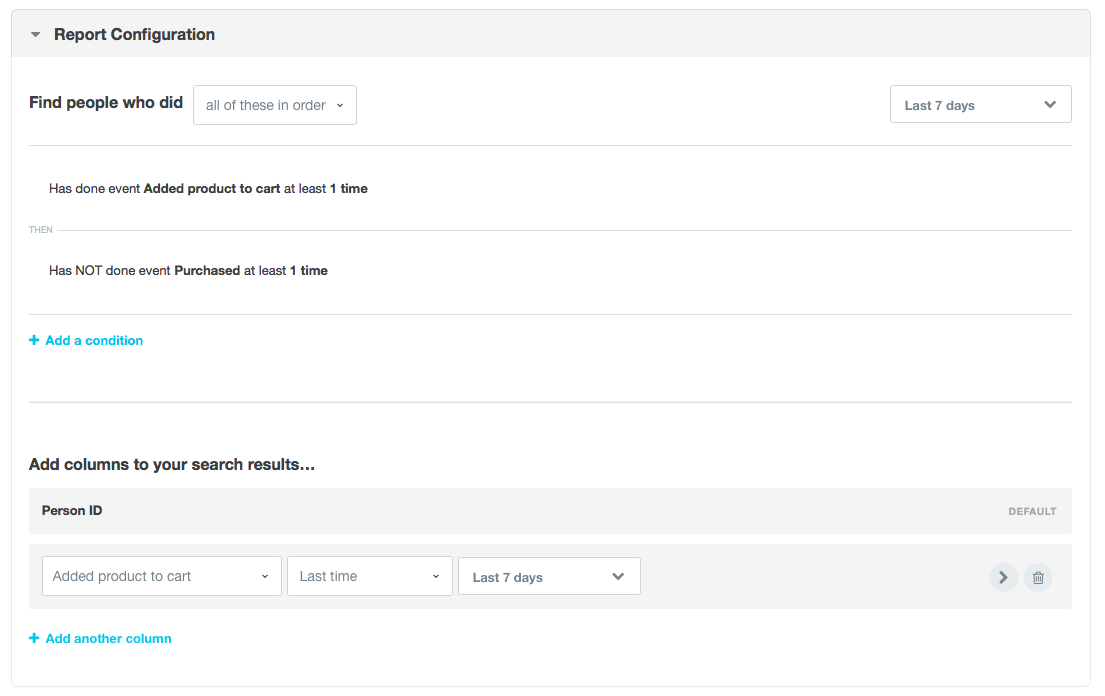Click the chevron on the 'Last time' selector
Viewport: 1105px width, 696px height.
tap(435, 576)
